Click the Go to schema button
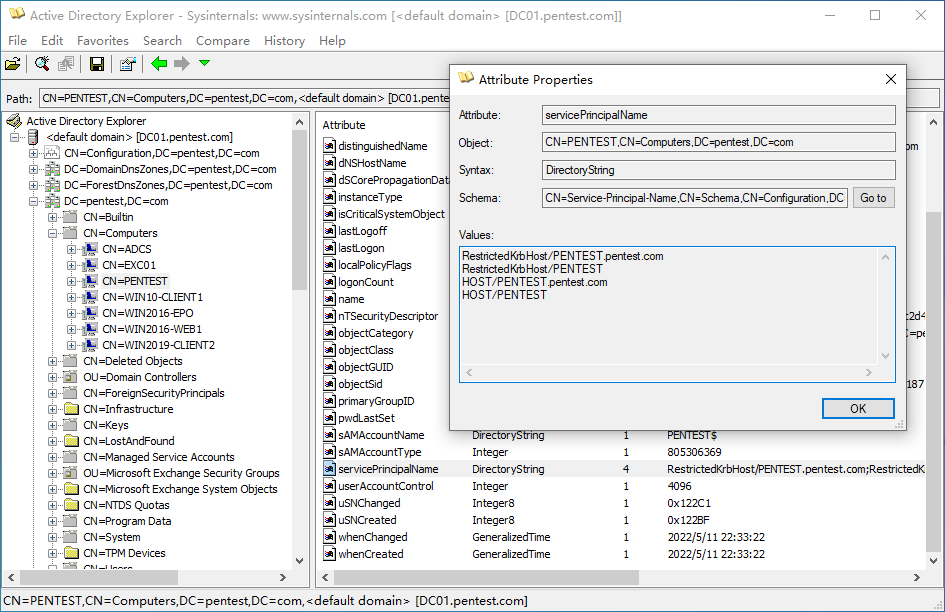 [873, 198]
